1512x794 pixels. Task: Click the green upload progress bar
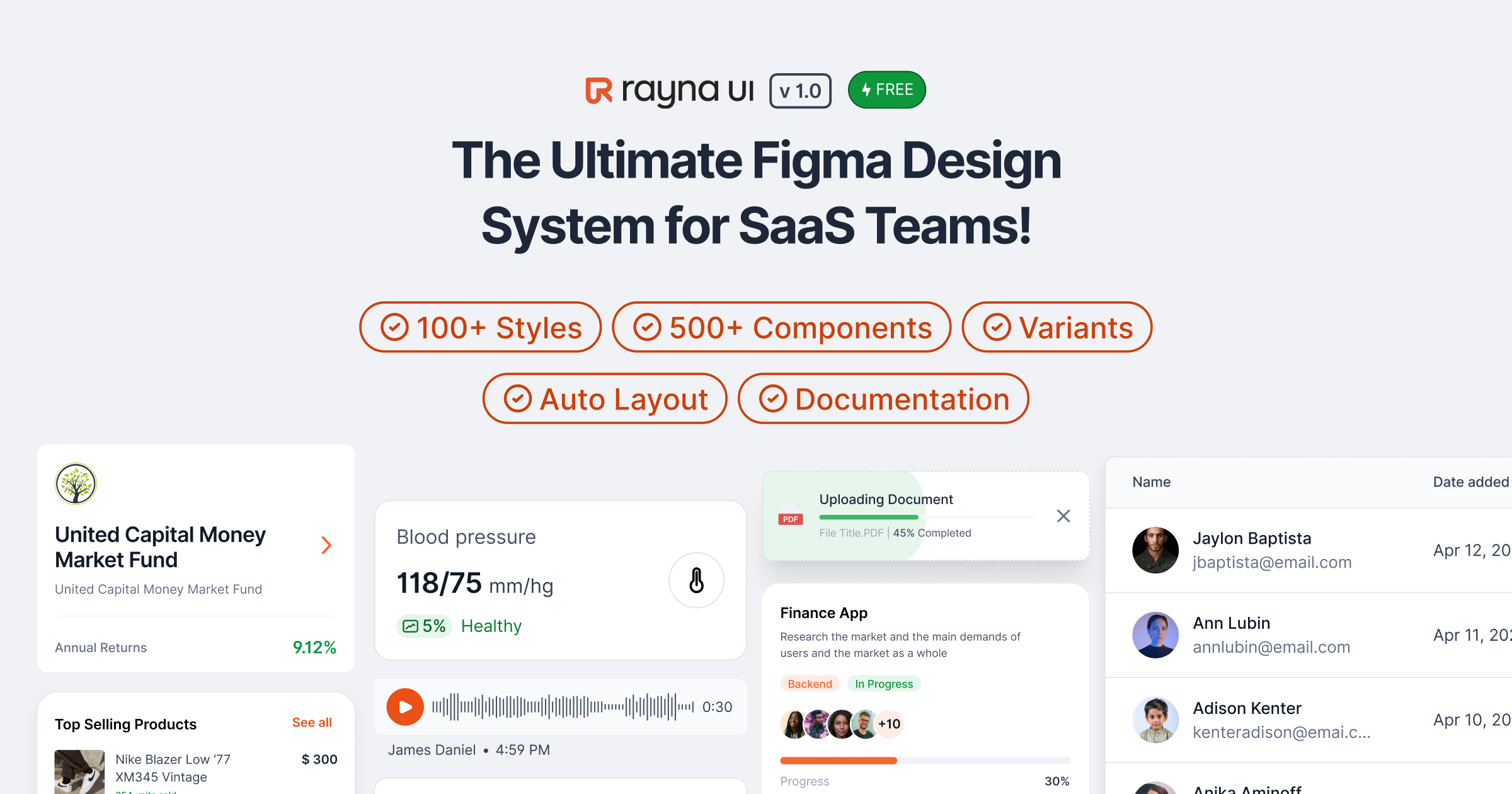[869, 517]
